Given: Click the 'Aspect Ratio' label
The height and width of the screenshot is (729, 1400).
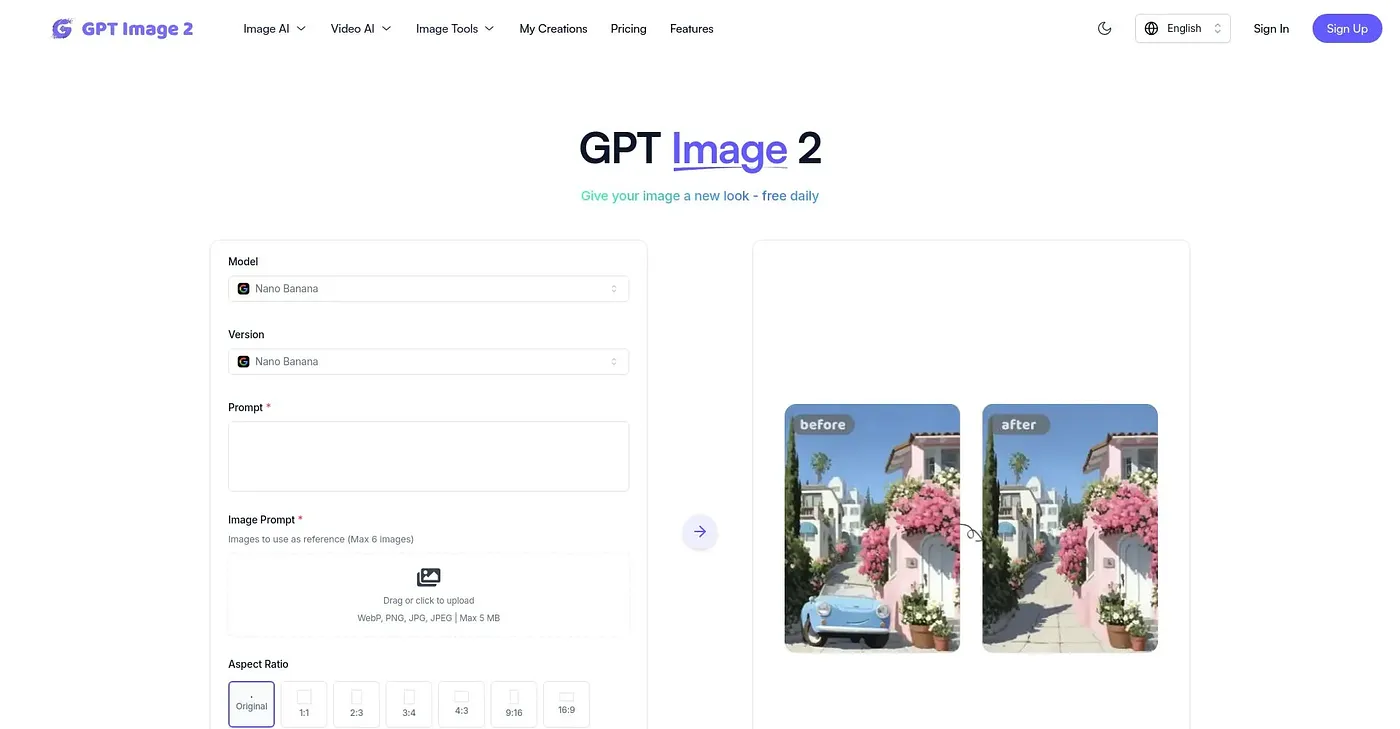Looking at the screenshot, I should (x=258, y=664).
